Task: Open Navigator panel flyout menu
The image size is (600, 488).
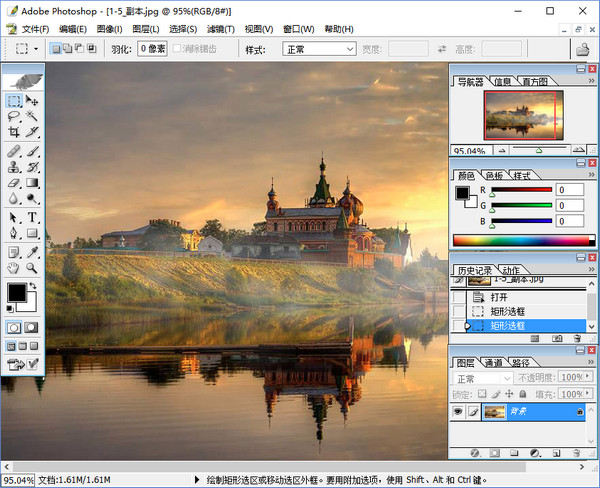Action: 590,81
